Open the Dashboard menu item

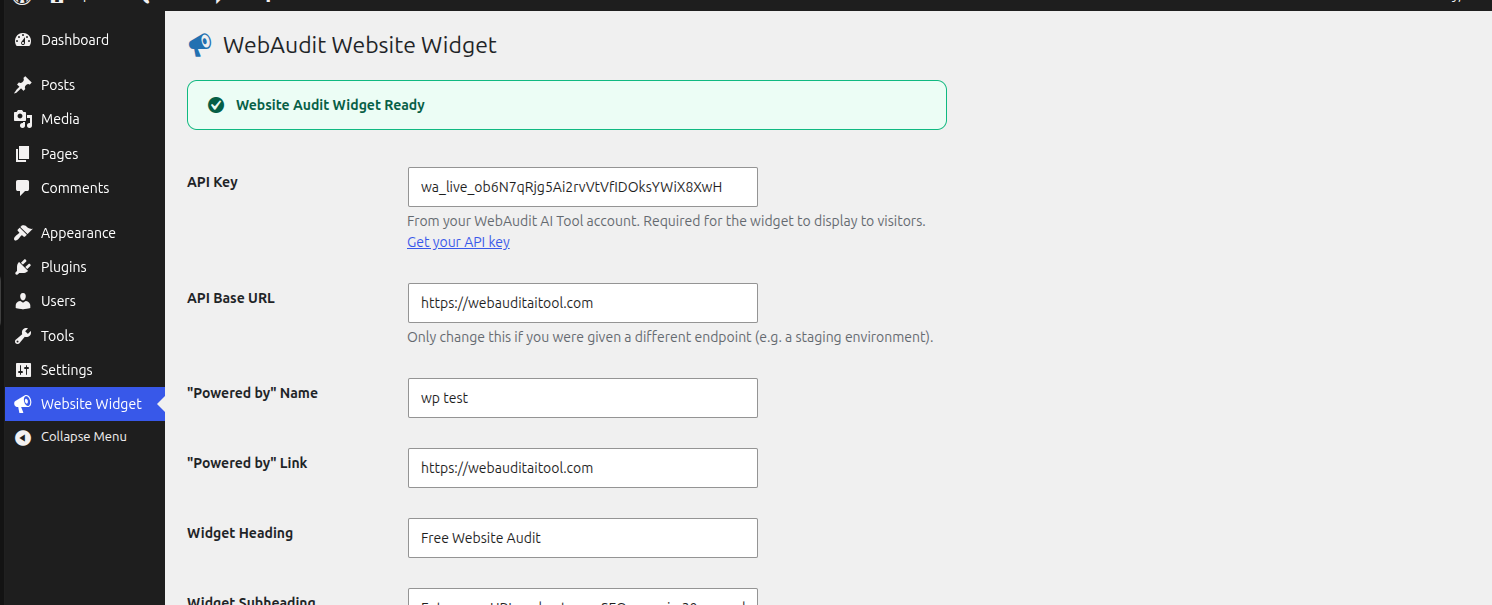tap(85, 40)
